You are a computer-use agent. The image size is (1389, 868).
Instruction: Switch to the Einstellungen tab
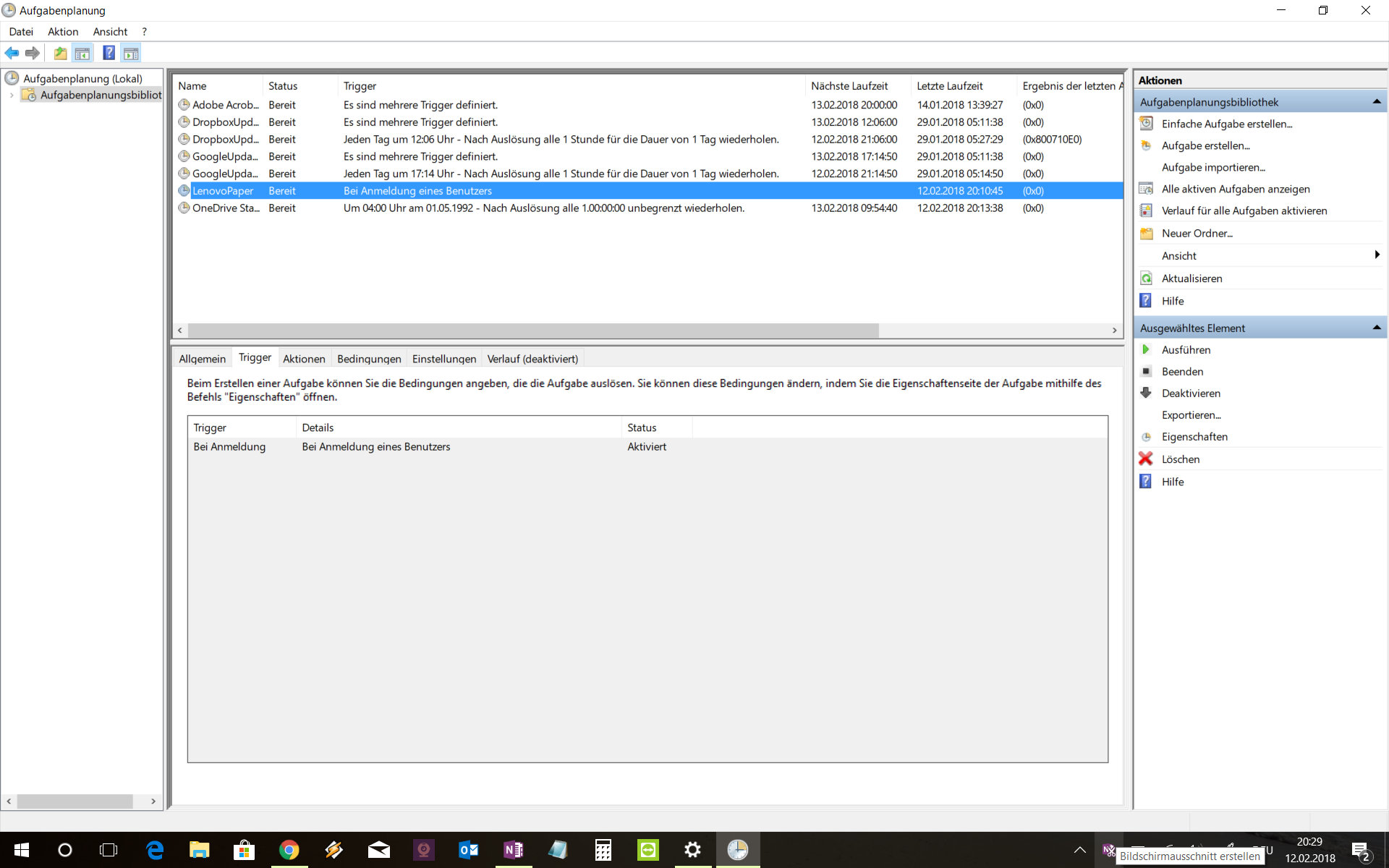[x=444, y=359]
